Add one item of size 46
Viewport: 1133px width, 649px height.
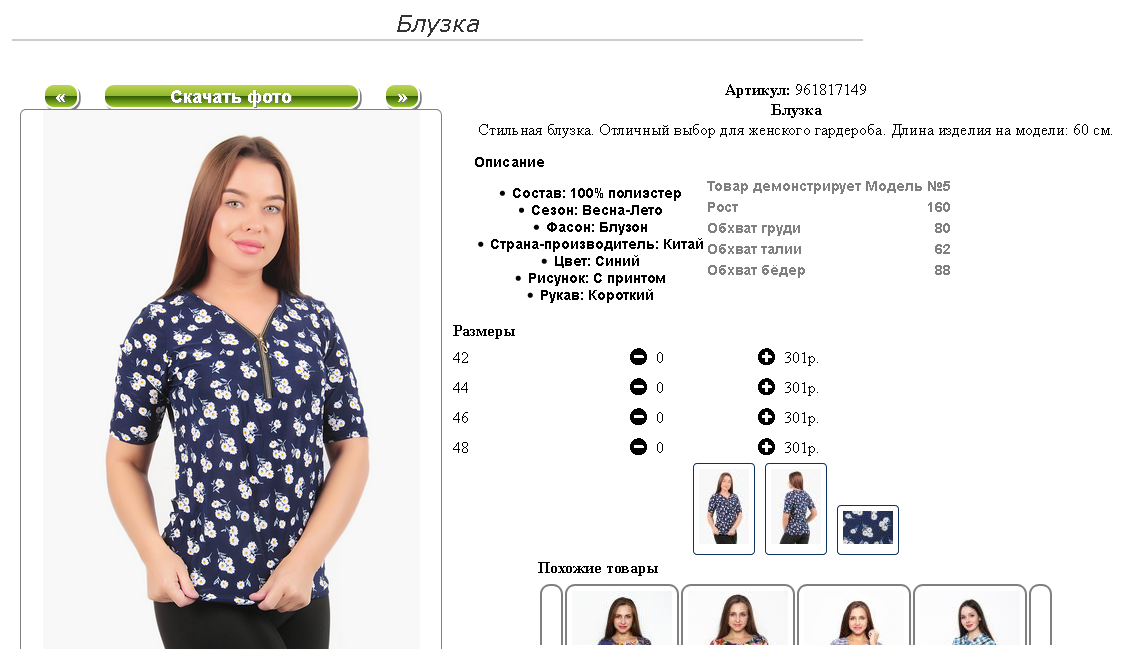[x=766, y=416]
